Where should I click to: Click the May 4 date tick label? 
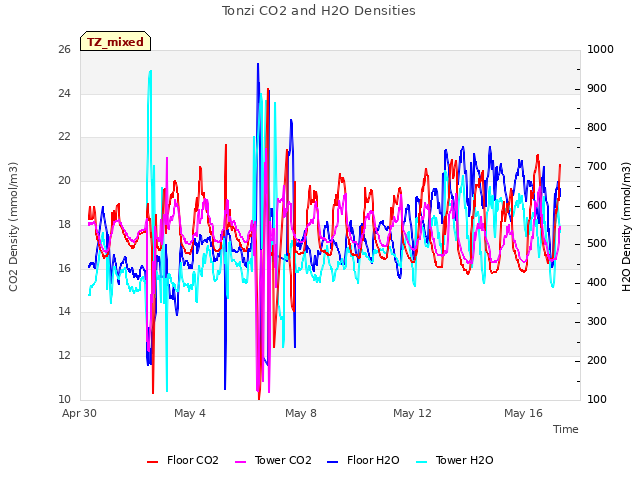click(x=190, y=413)
